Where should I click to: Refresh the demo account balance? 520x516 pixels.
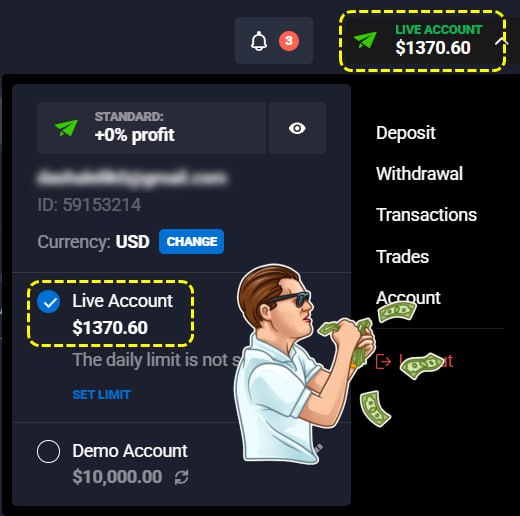point(181,477)
